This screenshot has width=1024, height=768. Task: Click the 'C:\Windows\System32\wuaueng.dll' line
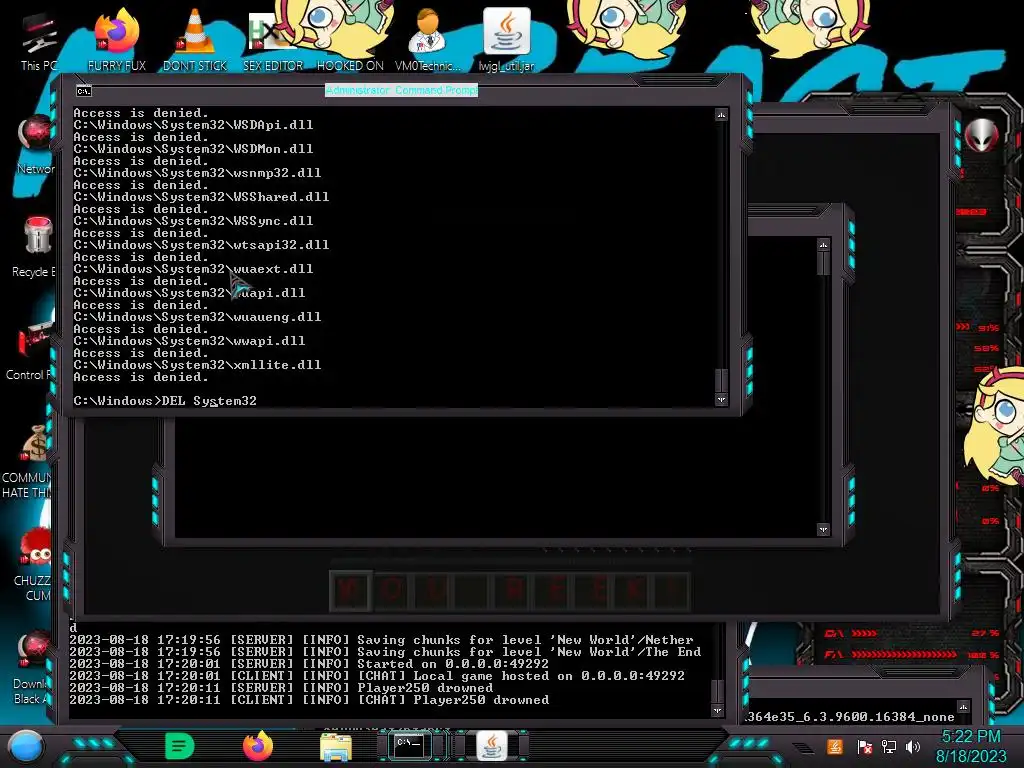(197, 317)
